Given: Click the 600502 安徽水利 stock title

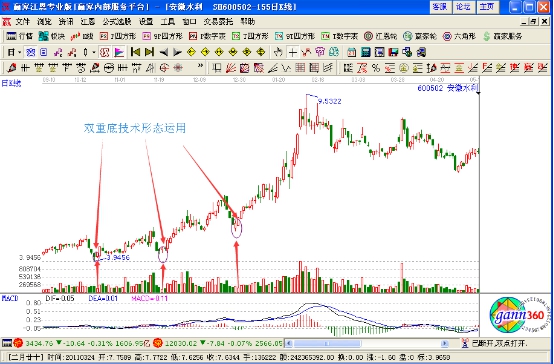Looking at the screenshot, I should pos(448,88).
